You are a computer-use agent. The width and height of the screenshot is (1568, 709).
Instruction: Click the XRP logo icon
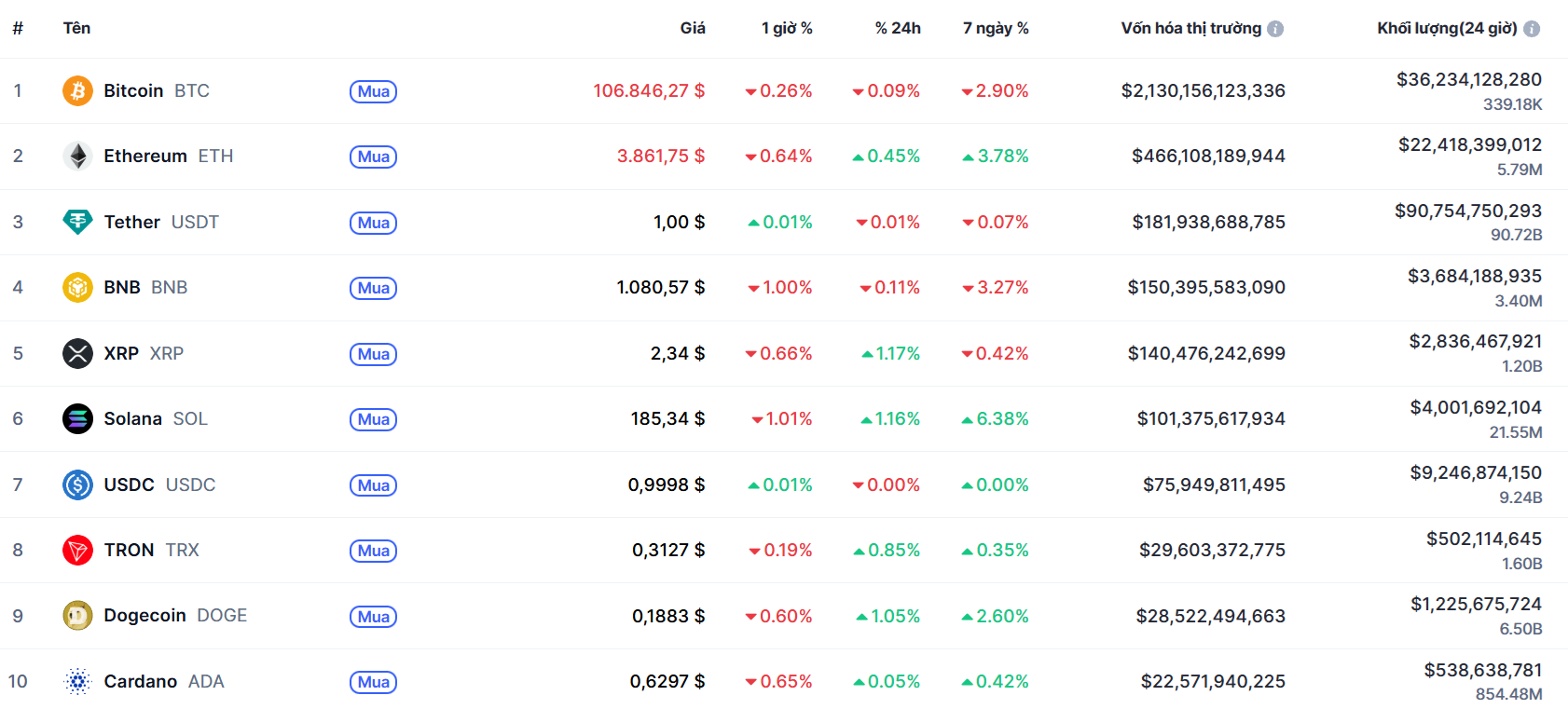77,353
